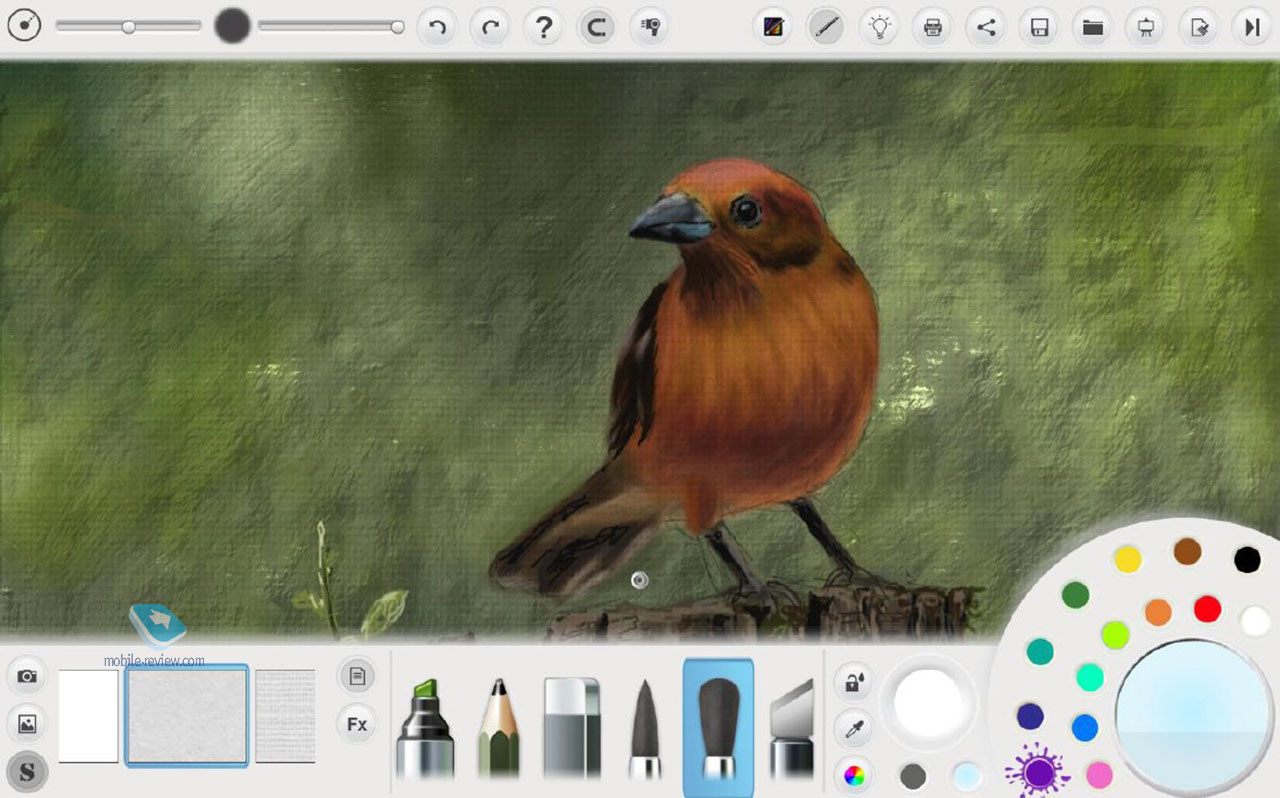
Task: Click the dark brush preview circle
Action: tap(232, 26)
